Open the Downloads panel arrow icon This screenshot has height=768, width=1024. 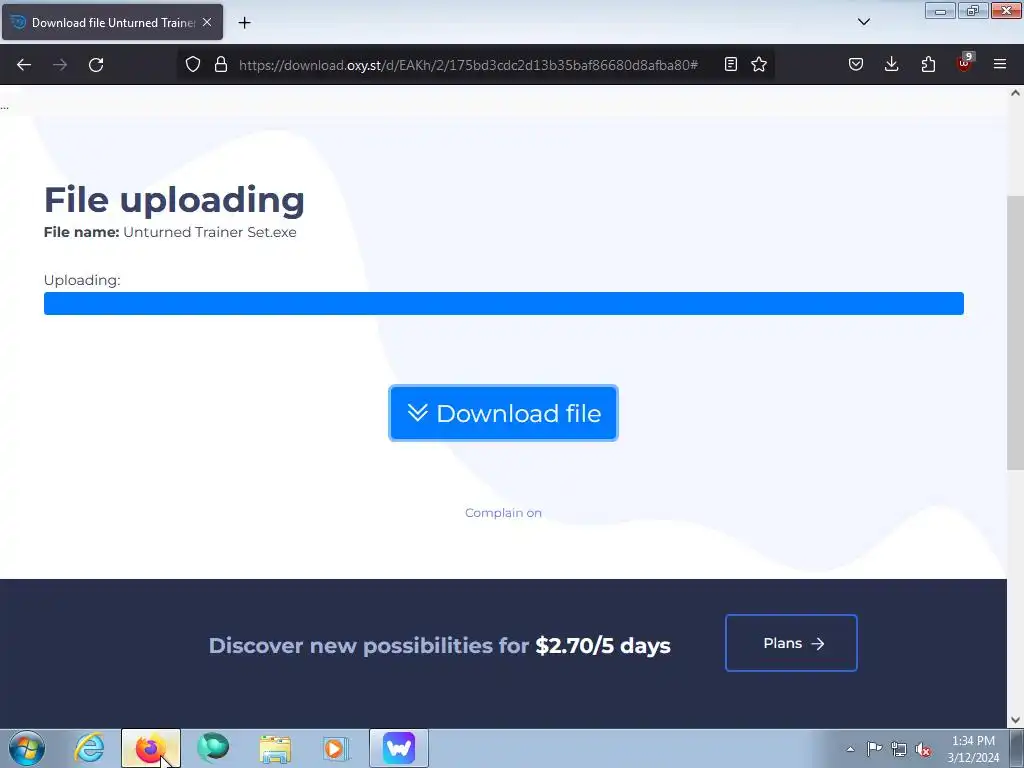891,64
